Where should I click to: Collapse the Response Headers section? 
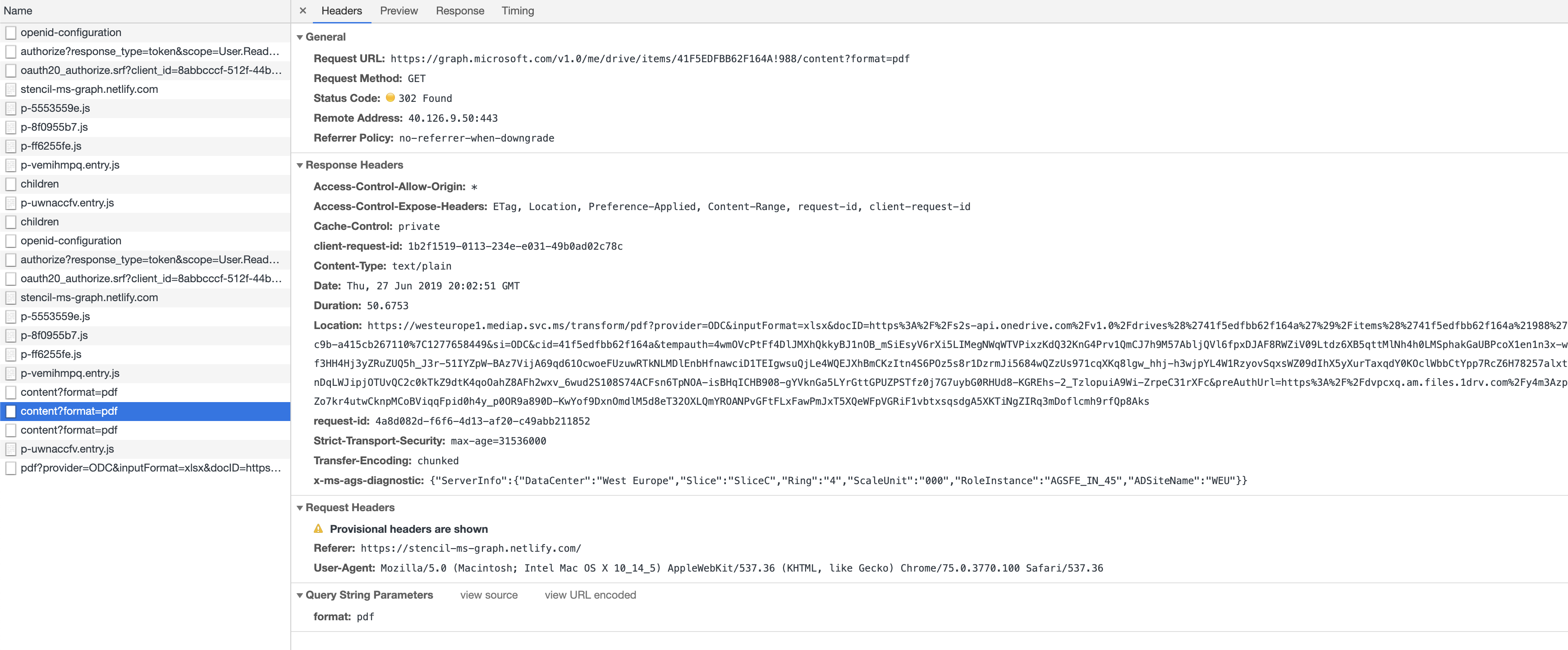(299, 165)
